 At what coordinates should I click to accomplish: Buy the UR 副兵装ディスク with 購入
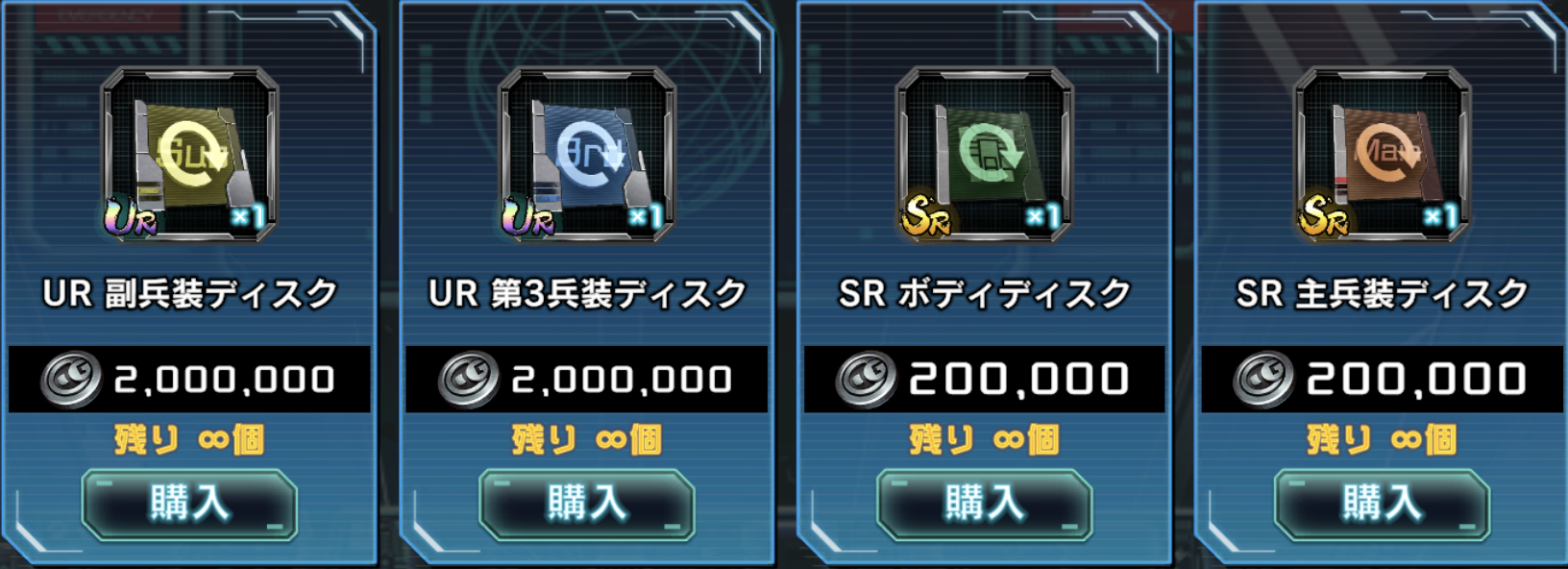(189, 505)
